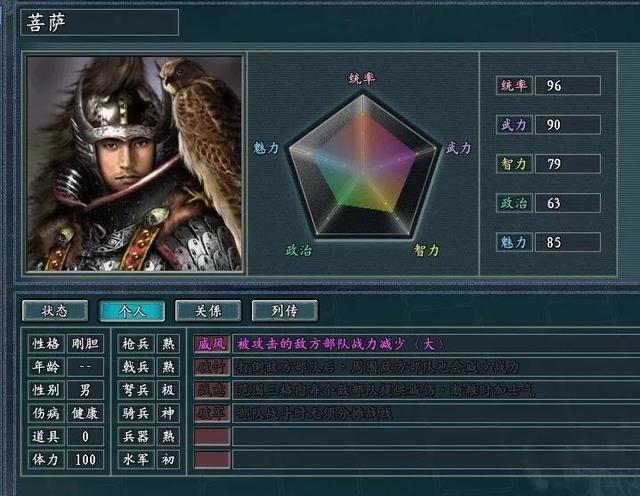This screenshot has width=640, height=496.
Task: Click the first empty red skill slot
Action: (212, 436)
